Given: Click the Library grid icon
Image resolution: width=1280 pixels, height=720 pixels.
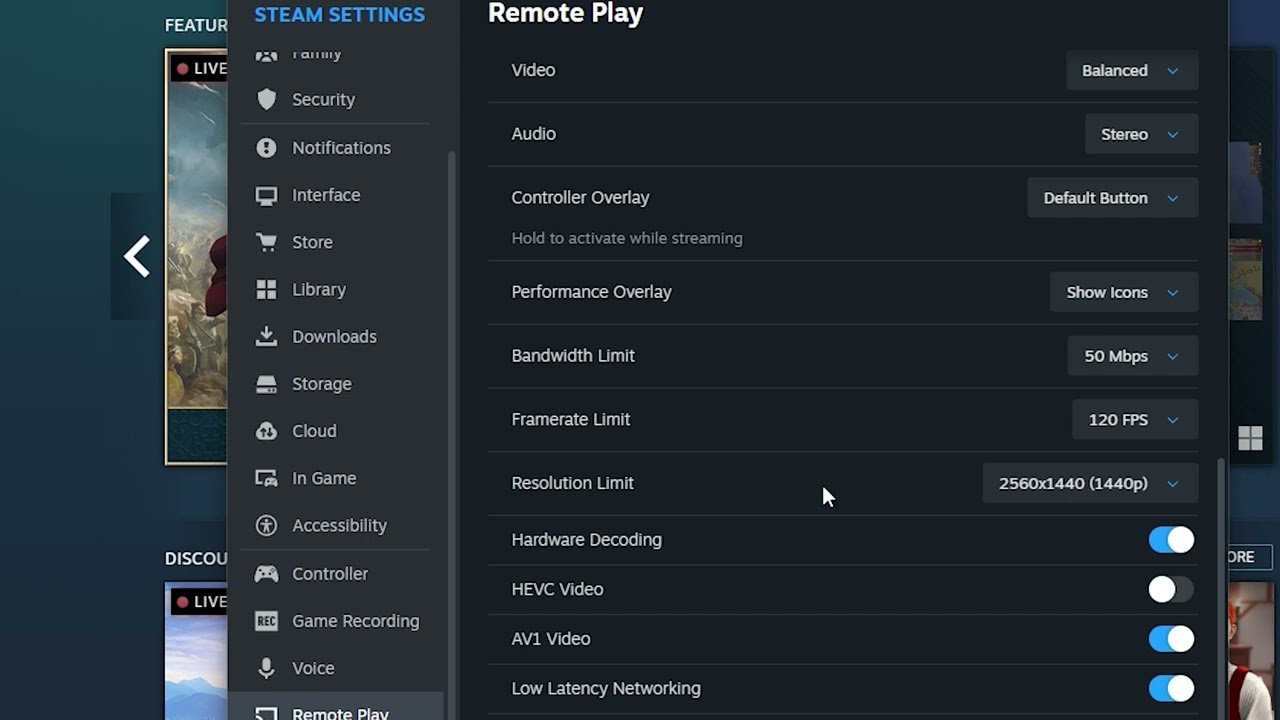Looking at the screenshot, I should pyautogui.click(x=266, y=289).
